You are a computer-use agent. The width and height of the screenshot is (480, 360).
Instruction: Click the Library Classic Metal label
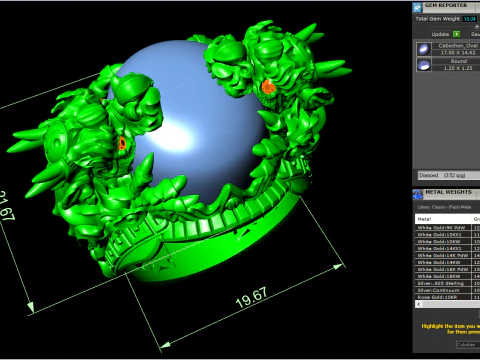pyautogui.click(x=444, y=207)
